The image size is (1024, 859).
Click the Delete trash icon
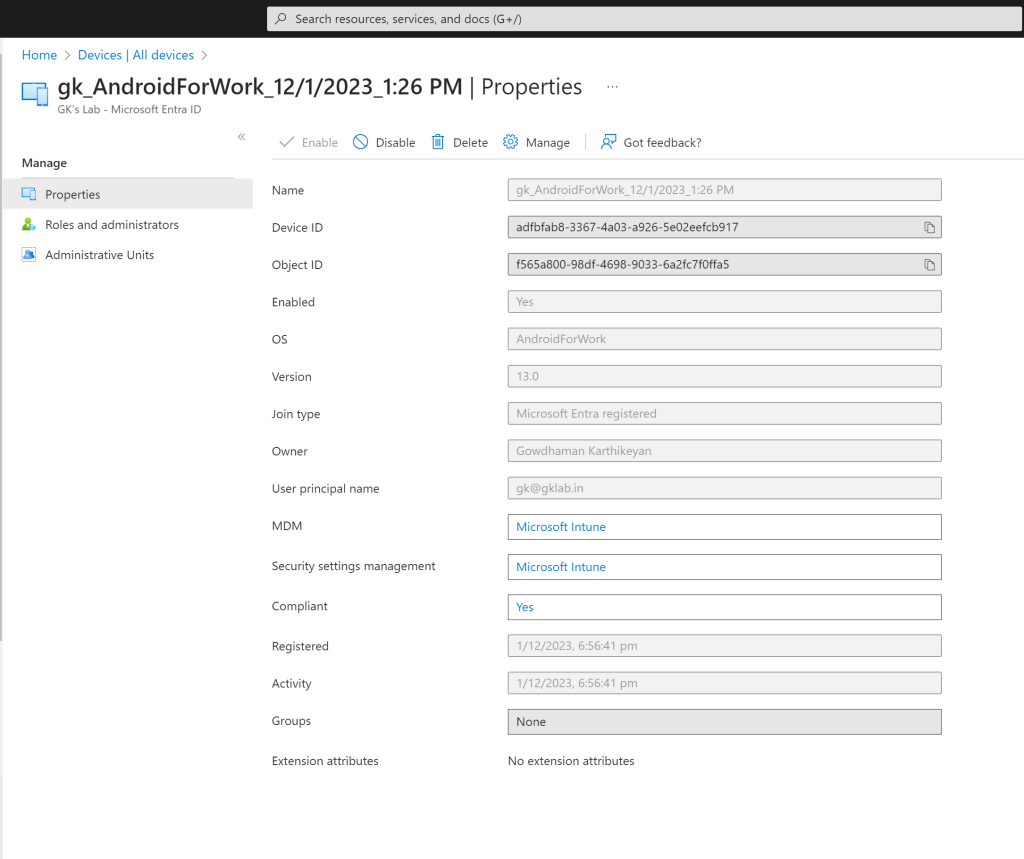[438, 142]
